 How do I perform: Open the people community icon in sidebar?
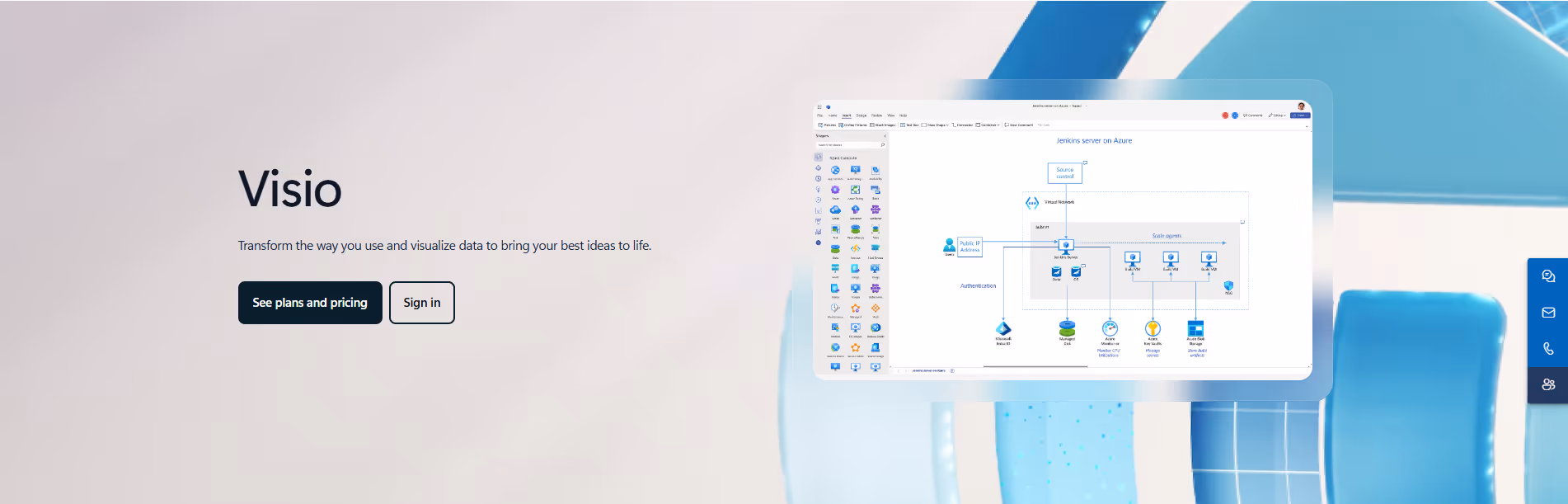[1548, 384]
